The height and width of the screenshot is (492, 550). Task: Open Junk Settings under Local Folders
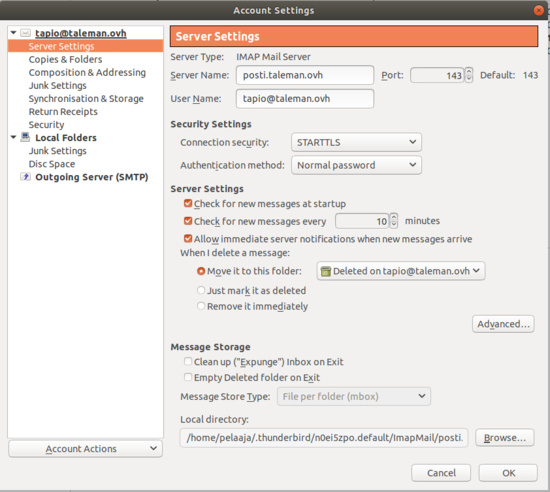pyautogui.click(x=58, y=151)
